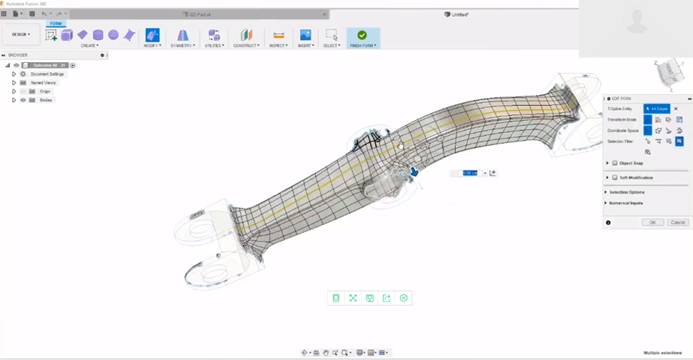
Task: Open the Edit Form modify tool icon
Action: click(x=152, y=35)
